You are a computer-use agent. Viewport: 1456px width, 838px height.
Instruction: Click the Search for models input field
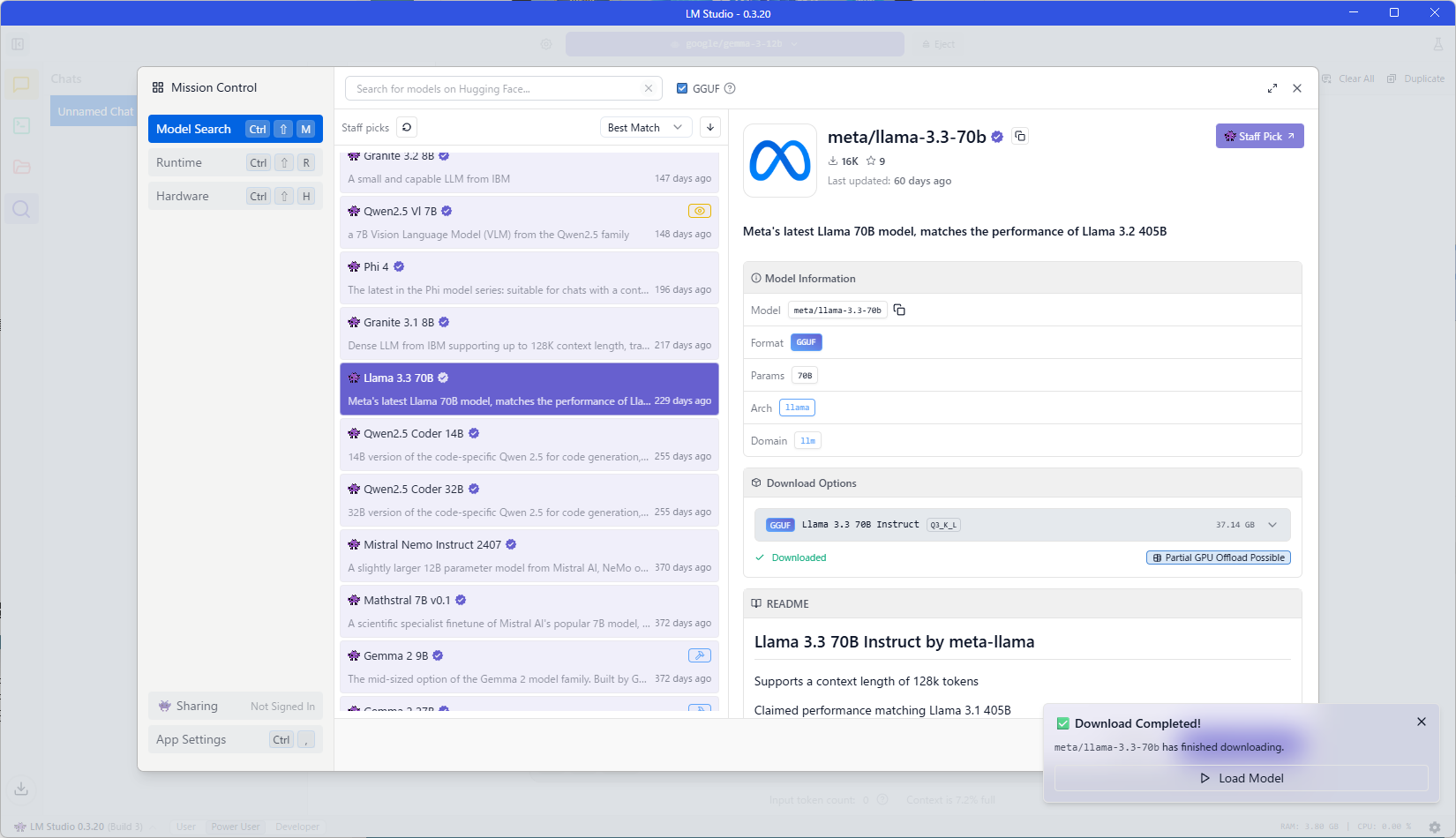[494, 88]
